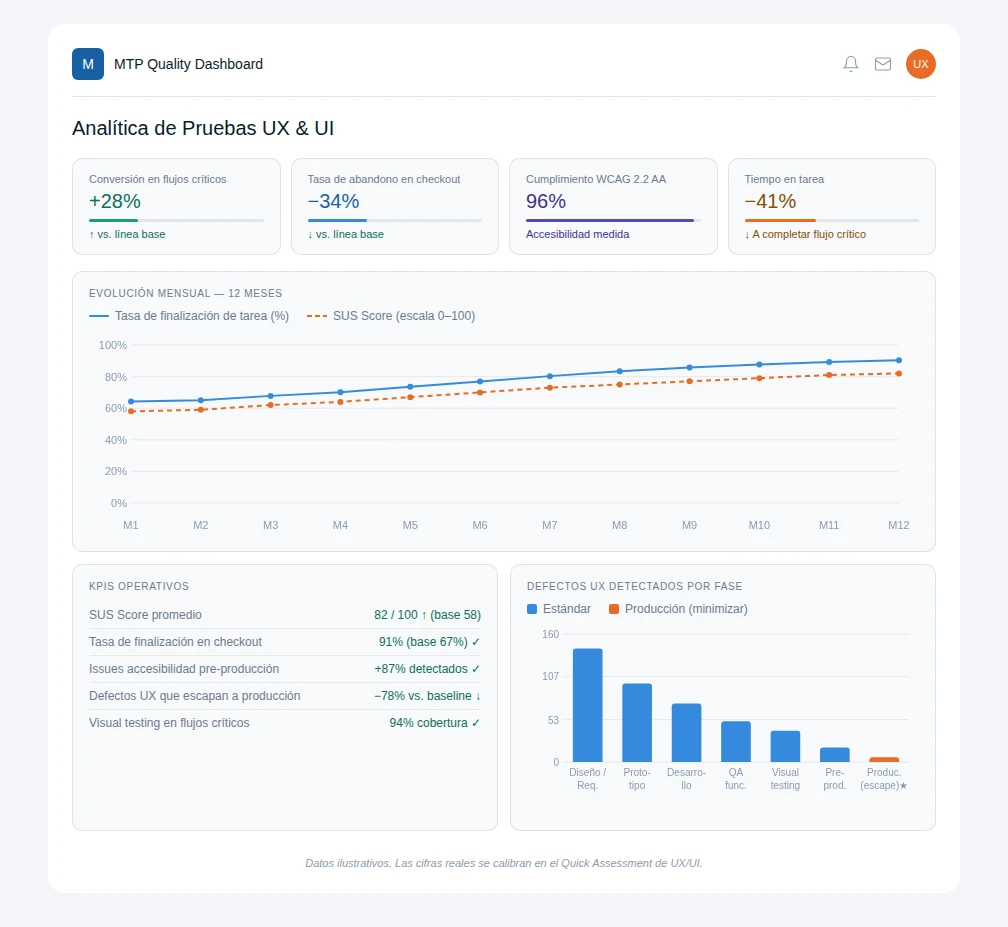Toggle the Producción (minimizar) legend square
1008x927 pixels.
pos(614,609)
